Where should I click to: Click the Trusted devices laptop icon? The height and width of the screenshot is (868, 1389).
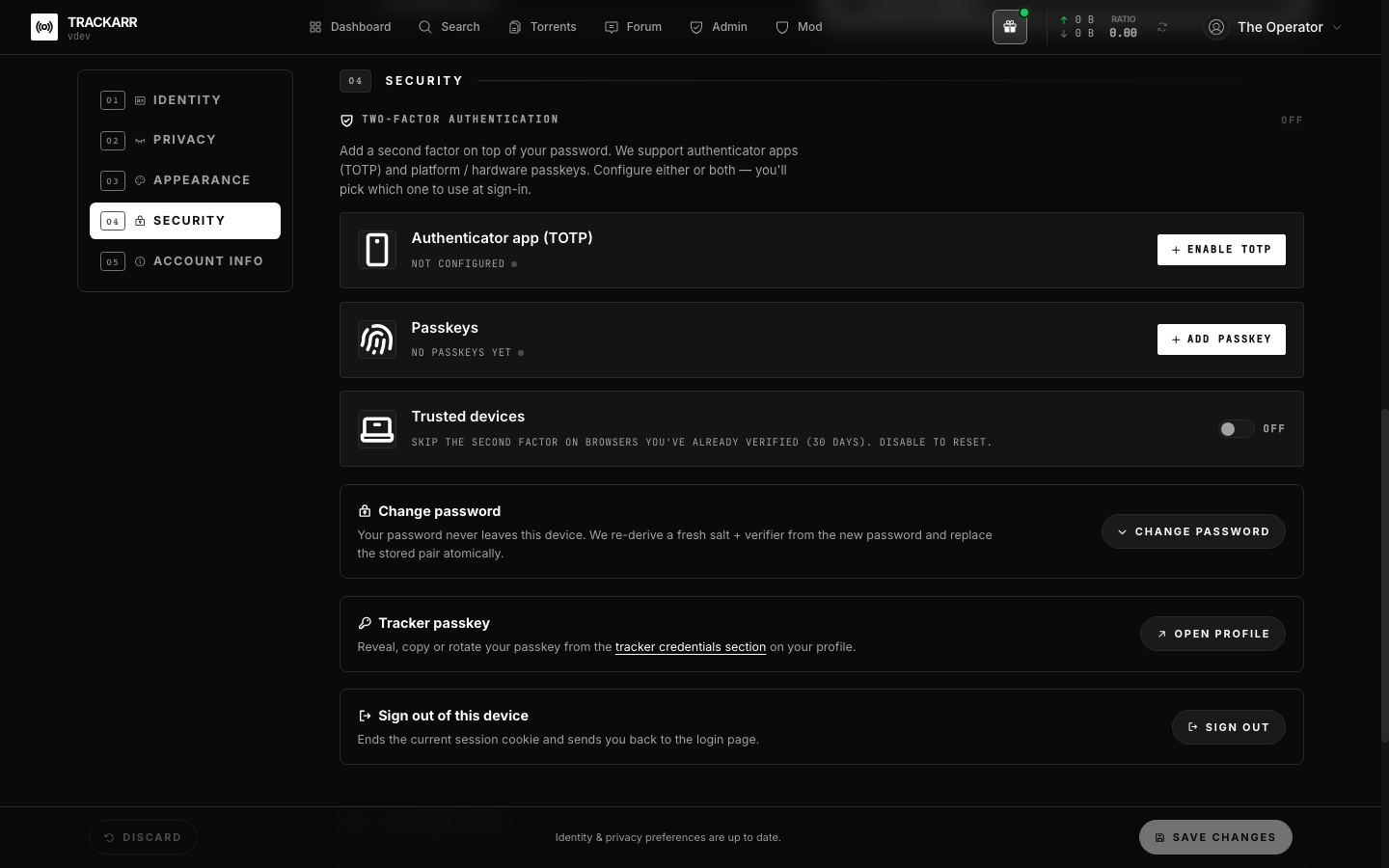[377, 429]
